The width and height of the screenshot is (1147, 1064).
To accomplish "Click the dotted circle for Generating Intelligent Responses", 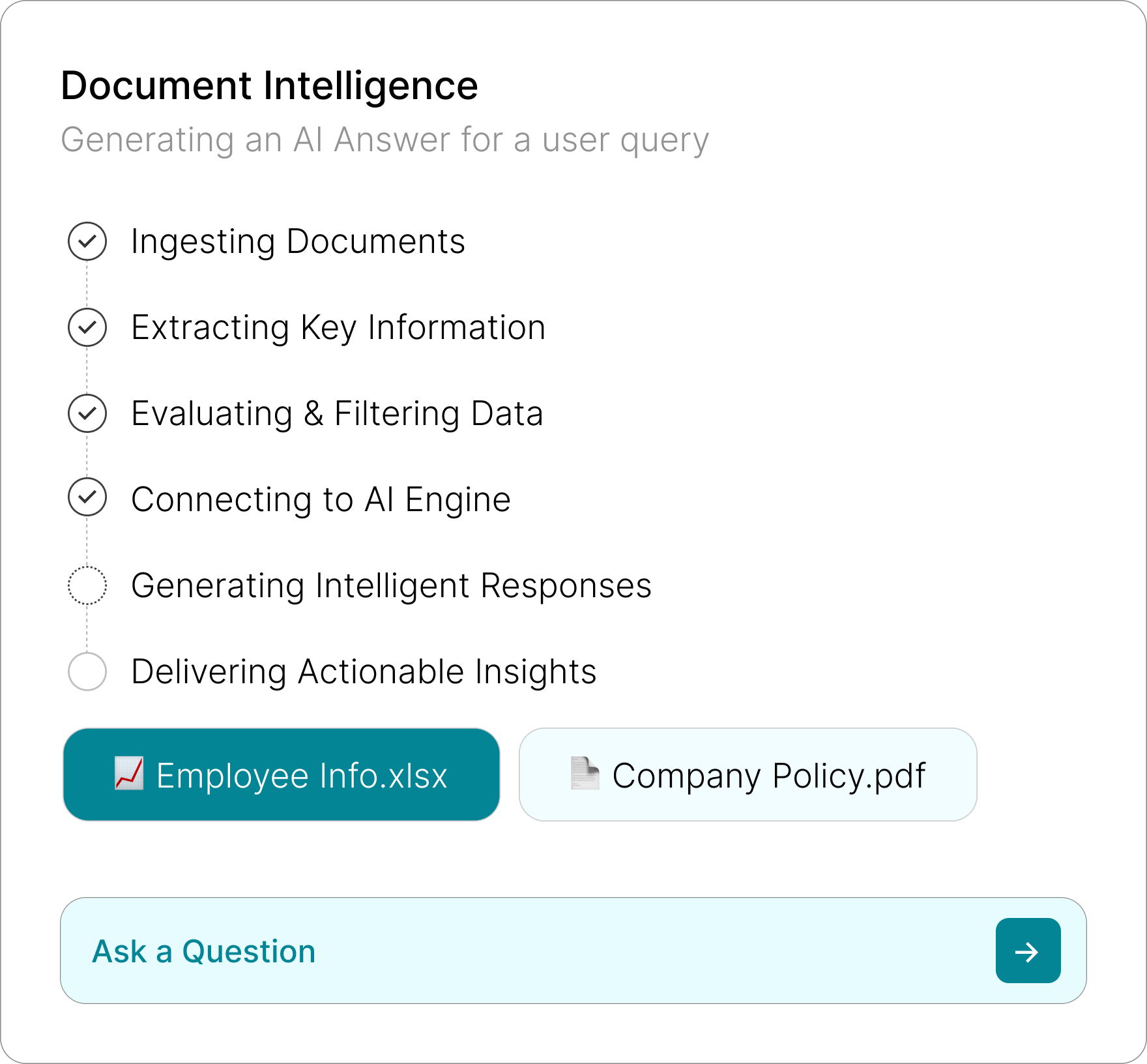I will (87, 585).
